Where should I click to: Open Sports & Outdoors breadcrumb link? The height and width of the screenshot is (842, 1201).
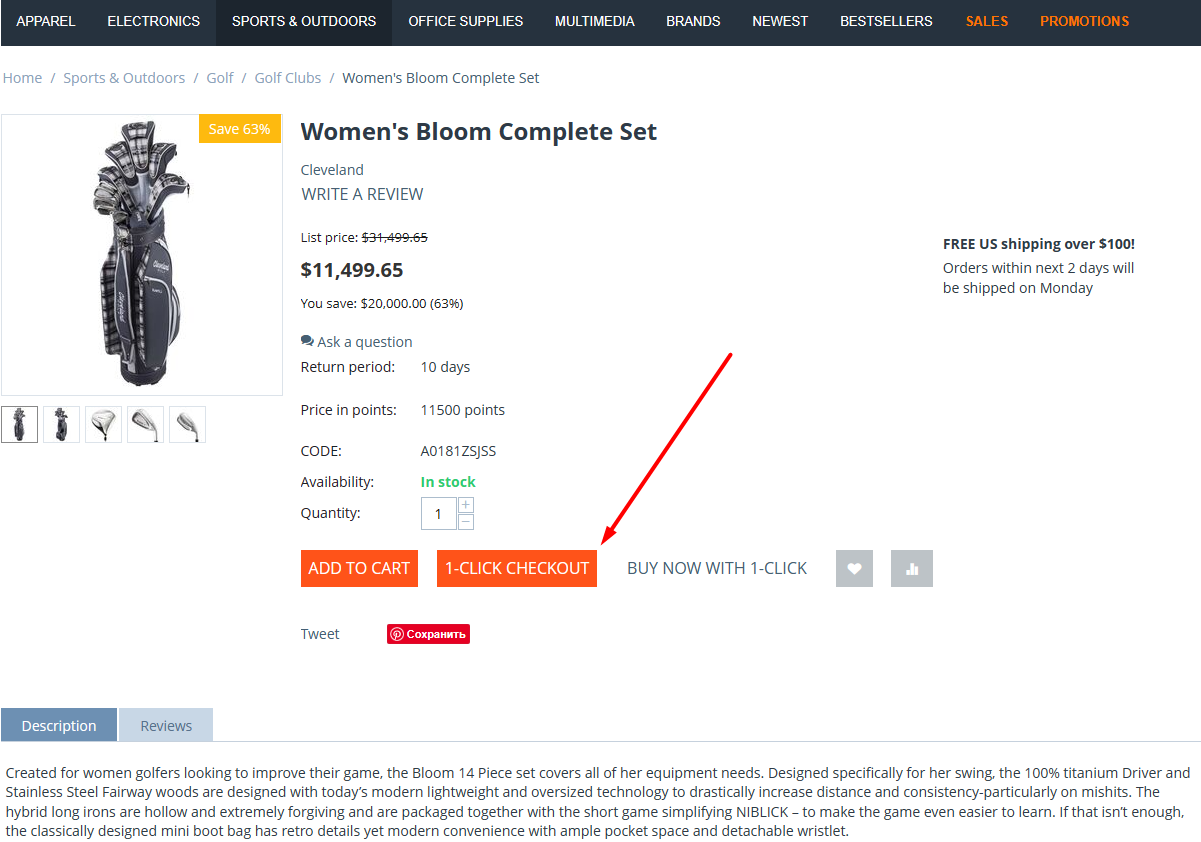(124, 78)
